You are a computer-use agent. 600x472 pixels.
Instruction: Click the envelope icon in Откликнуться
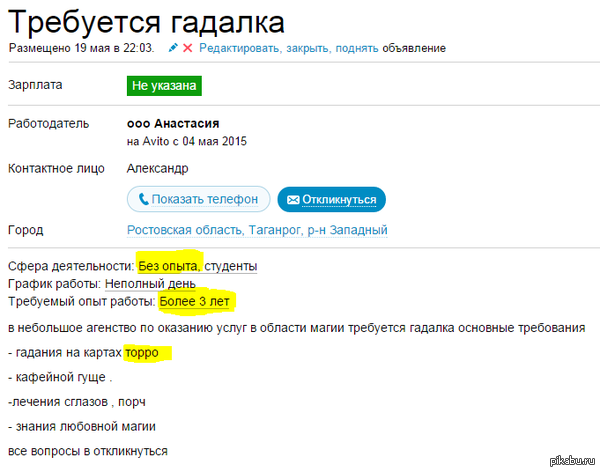[293, 200]
